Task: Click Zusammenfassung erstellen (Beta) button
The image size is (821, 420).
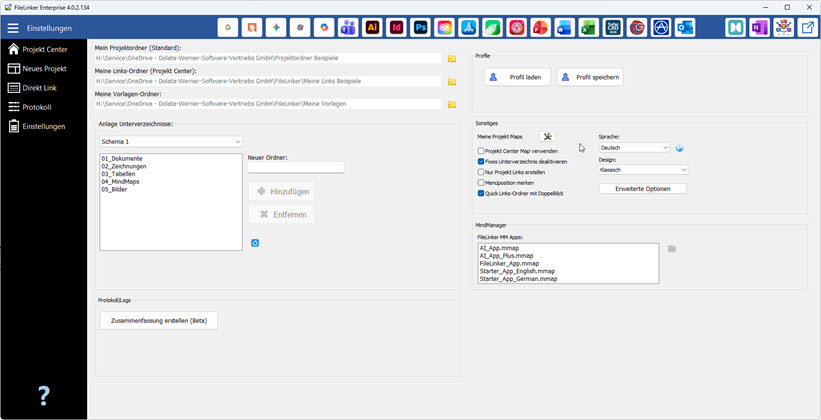Action: [x=159, y=320]
